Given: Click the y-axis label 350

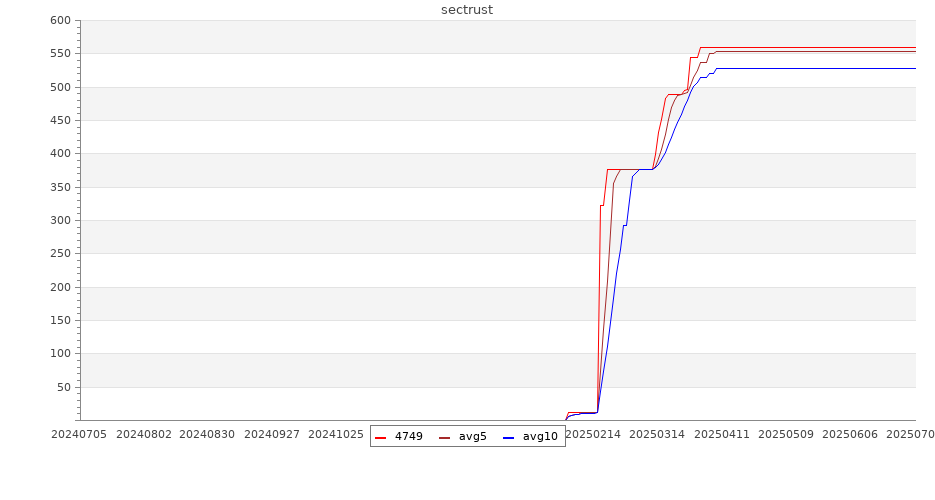Looking at the screenshot, I should [61, 187].
